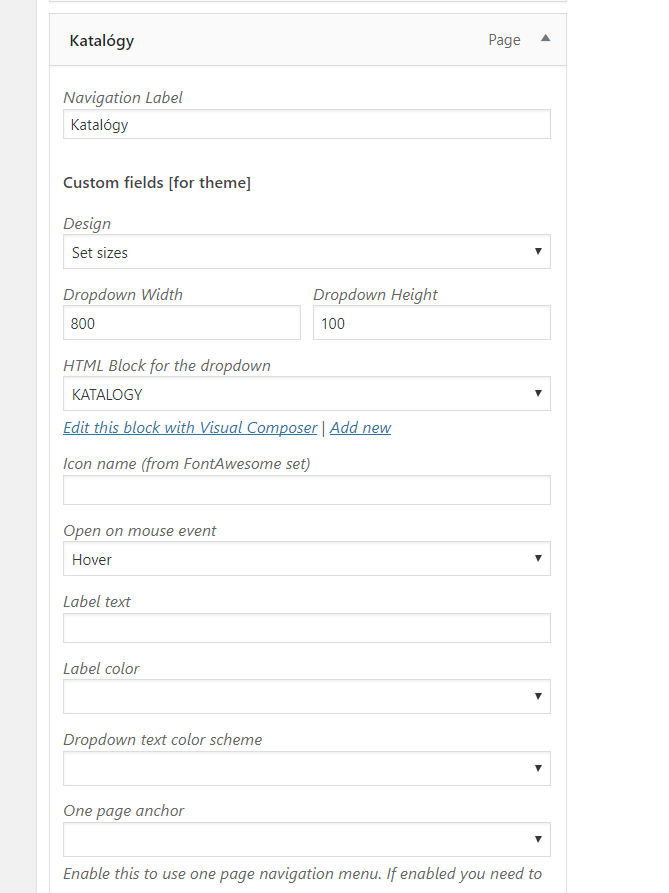
Task: Collapse the Katalógy menu item panel arrow
Action: point(545,39)
